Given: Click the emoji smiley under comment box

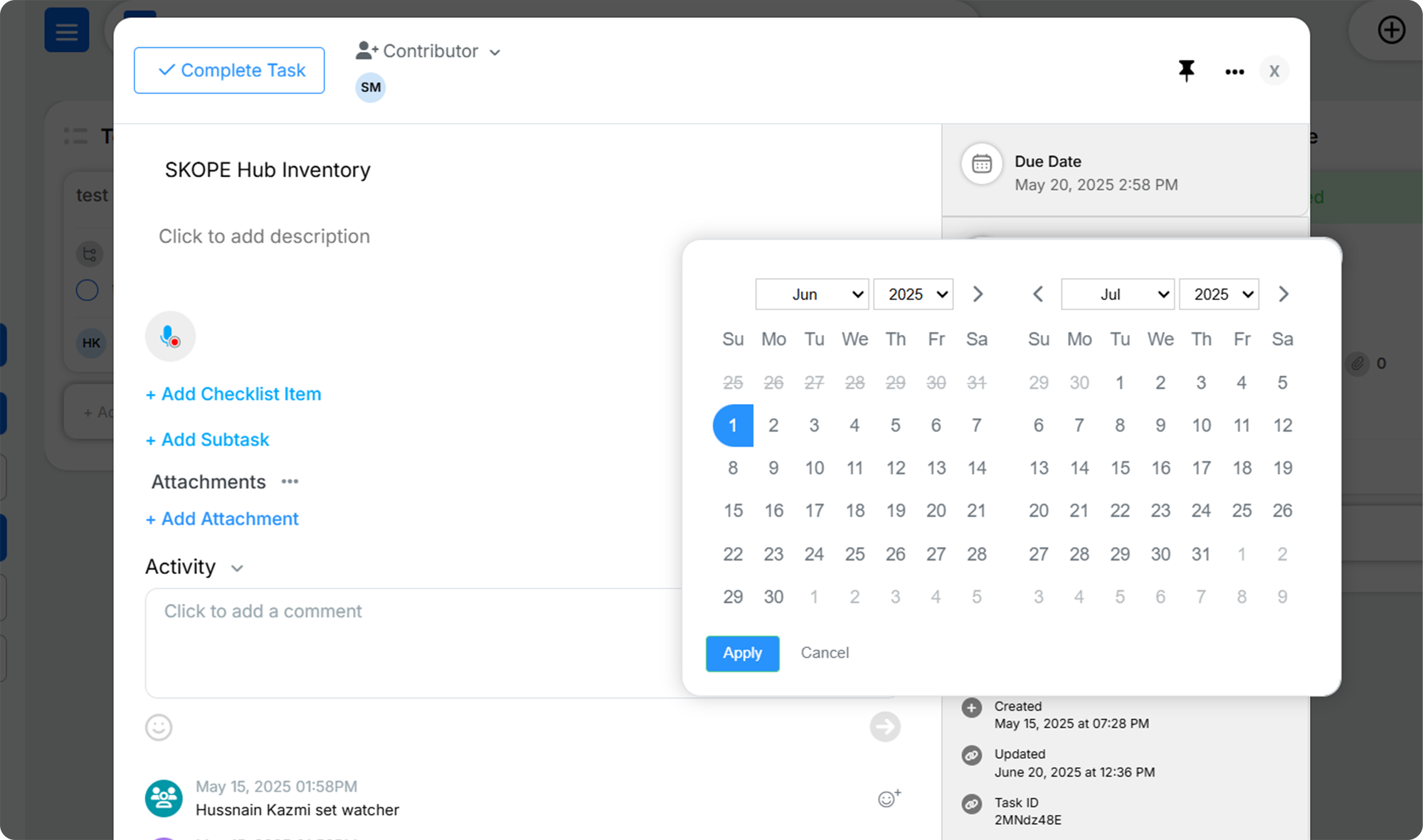Looking at the screenshot, I should point(159,727).
